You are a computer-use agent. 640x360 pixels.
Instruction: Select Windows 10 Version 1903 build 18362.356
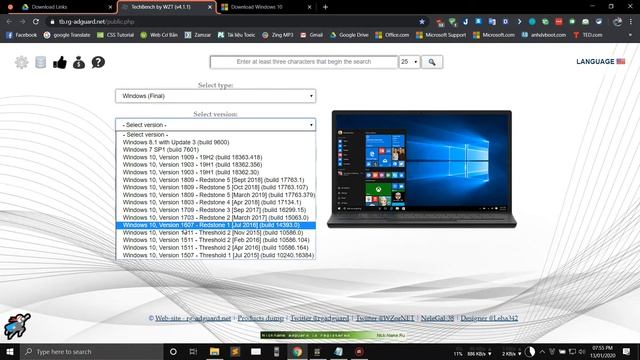(x=216, y=165)
